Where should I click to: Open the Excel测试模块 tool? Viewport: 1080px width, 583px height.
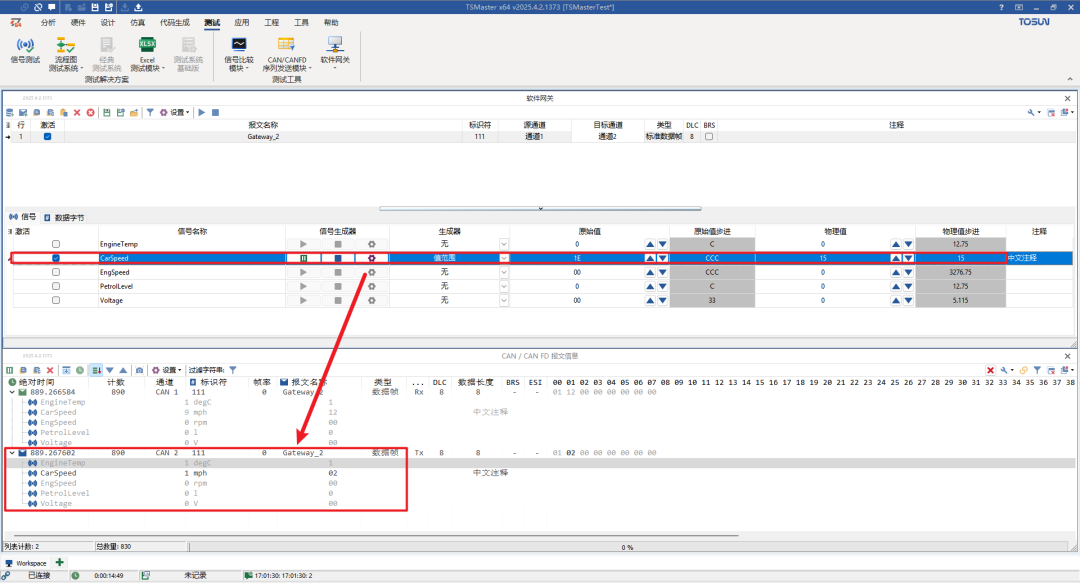click(147, 54)
